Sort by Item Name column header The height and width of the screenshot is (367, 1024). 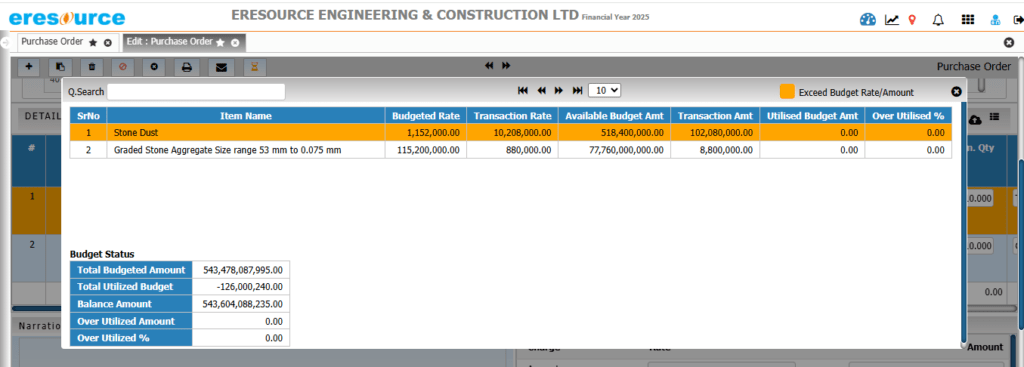(x=246, y=116)
